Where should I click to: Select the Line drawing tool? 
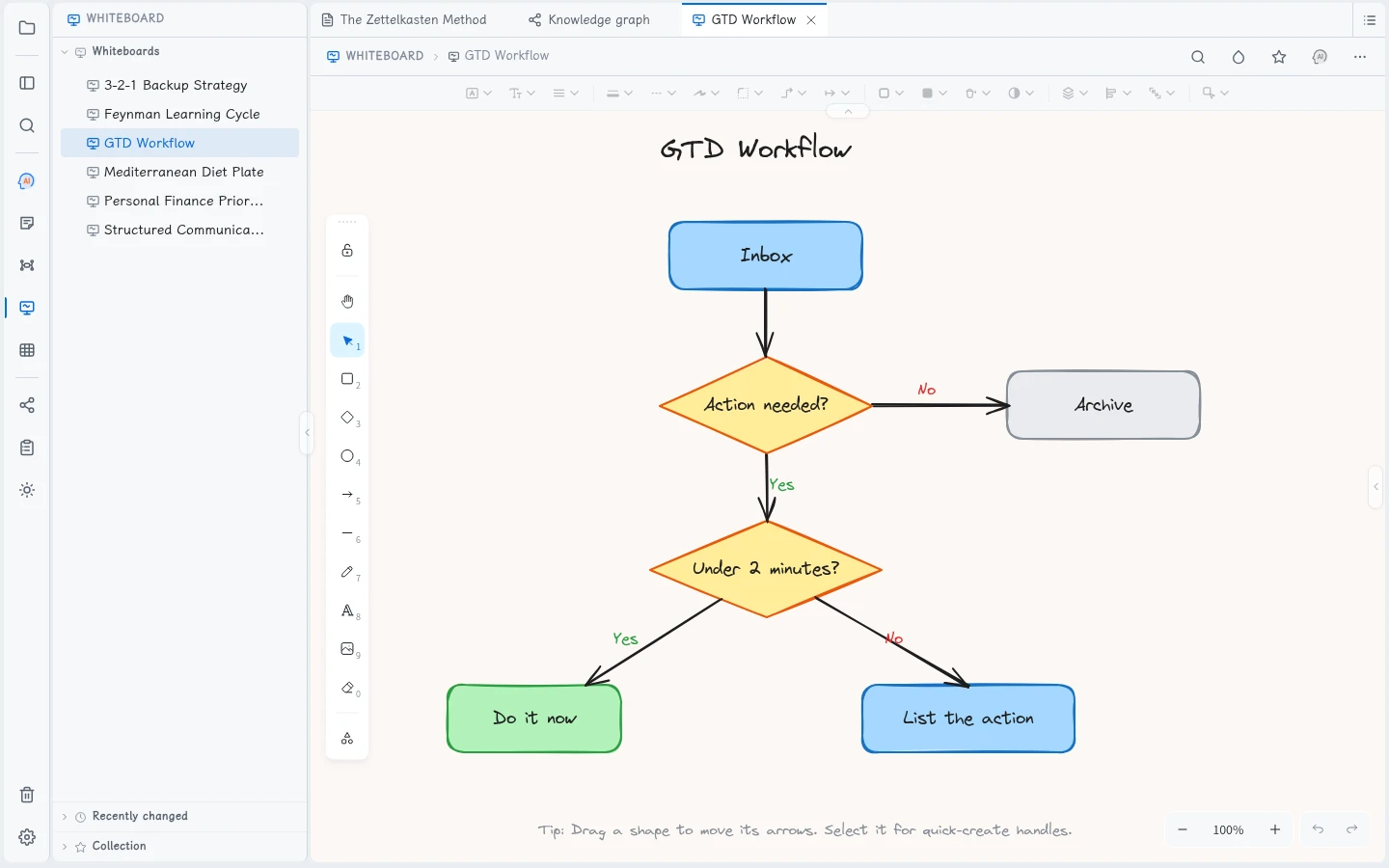coord(347,533)
